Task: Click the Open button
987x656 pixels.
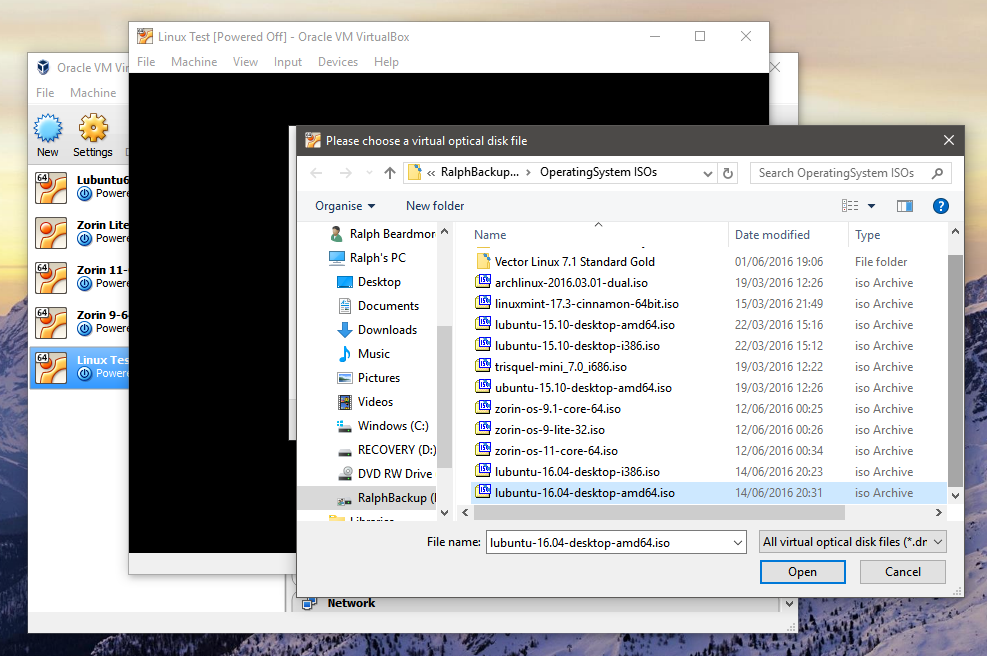Action: pyautogui.click(x=803, y=572)
